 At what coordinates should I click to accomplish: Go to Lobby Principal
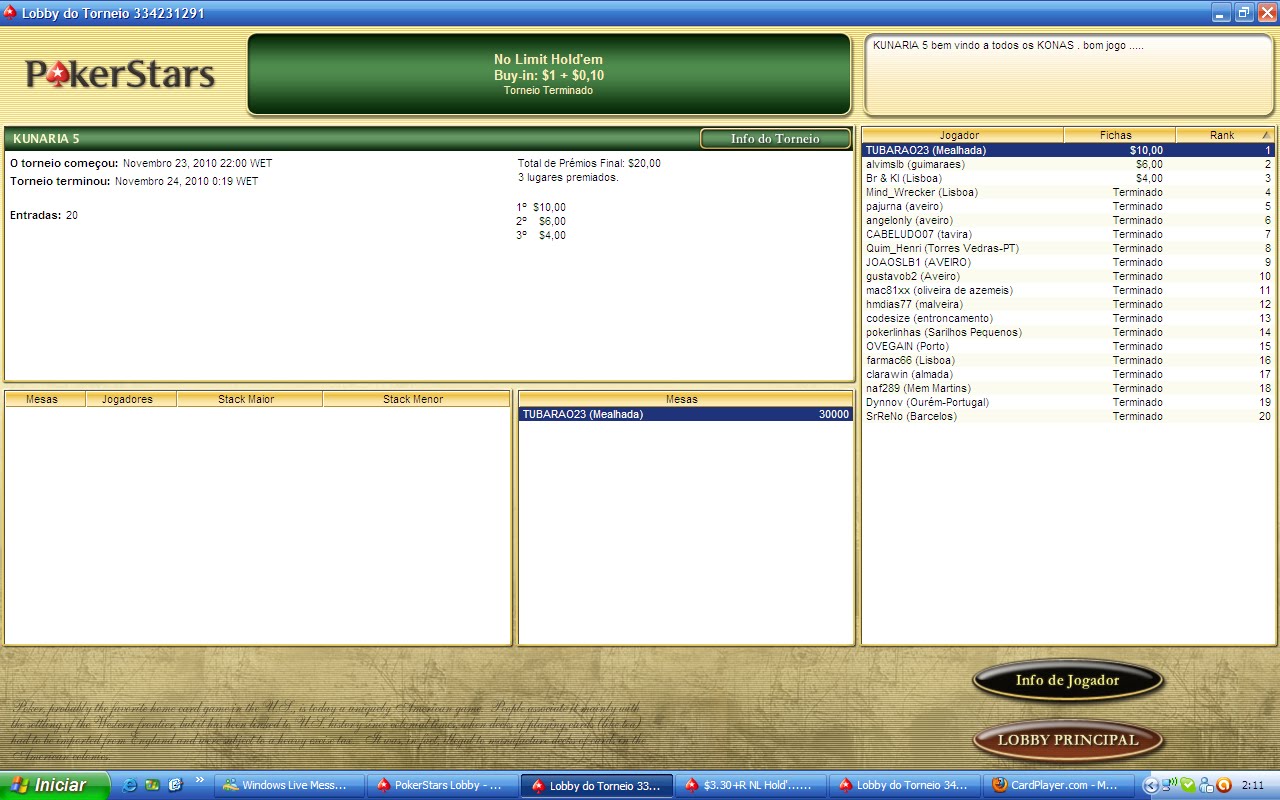[x=1068, y=741]
